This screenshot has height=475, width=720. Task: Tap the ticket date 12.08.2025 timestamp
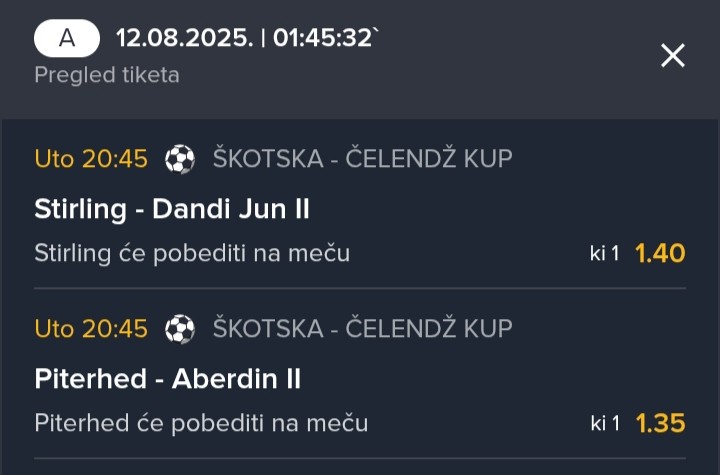coord(184,38)
